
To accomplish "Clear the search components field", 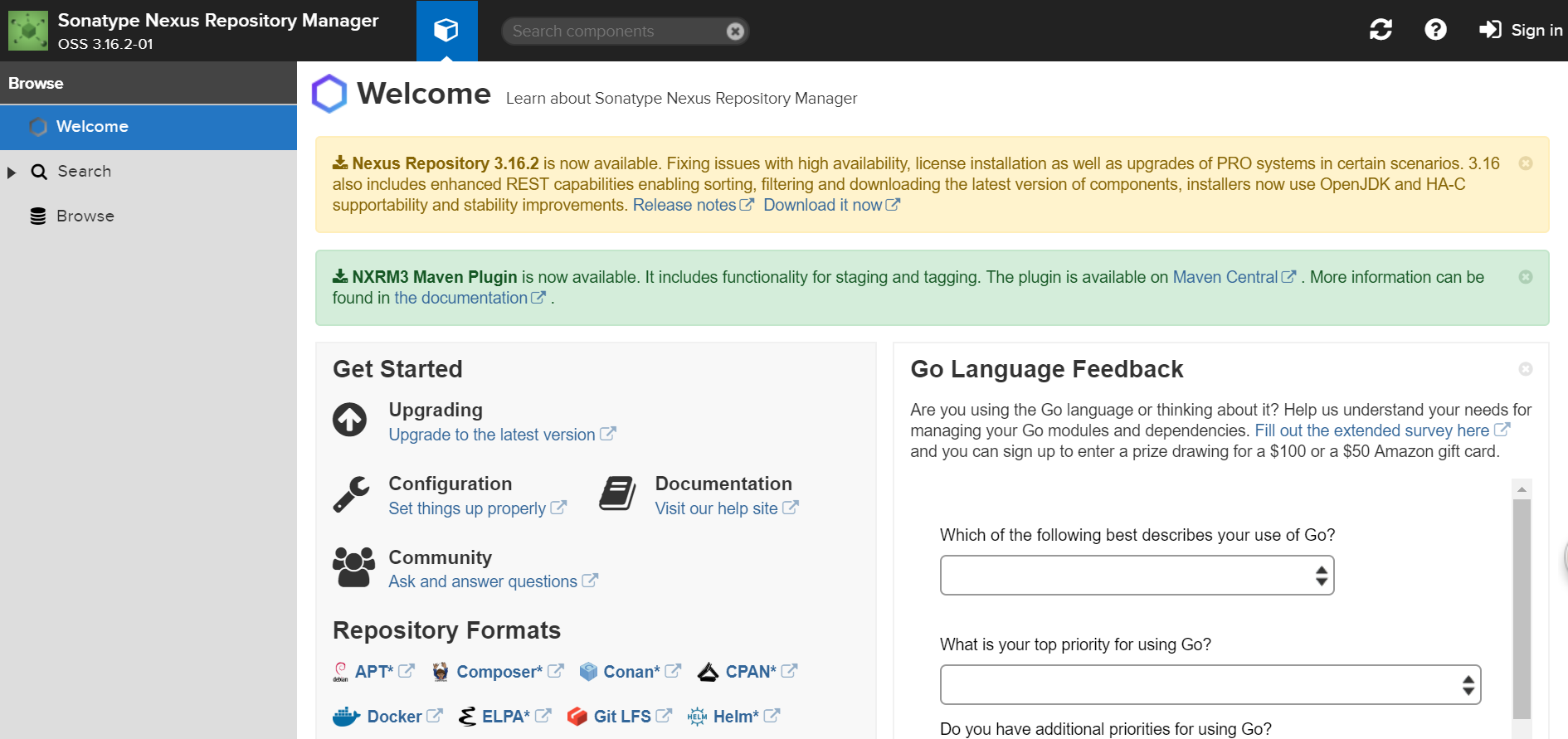I will click(x=735, y=32).
